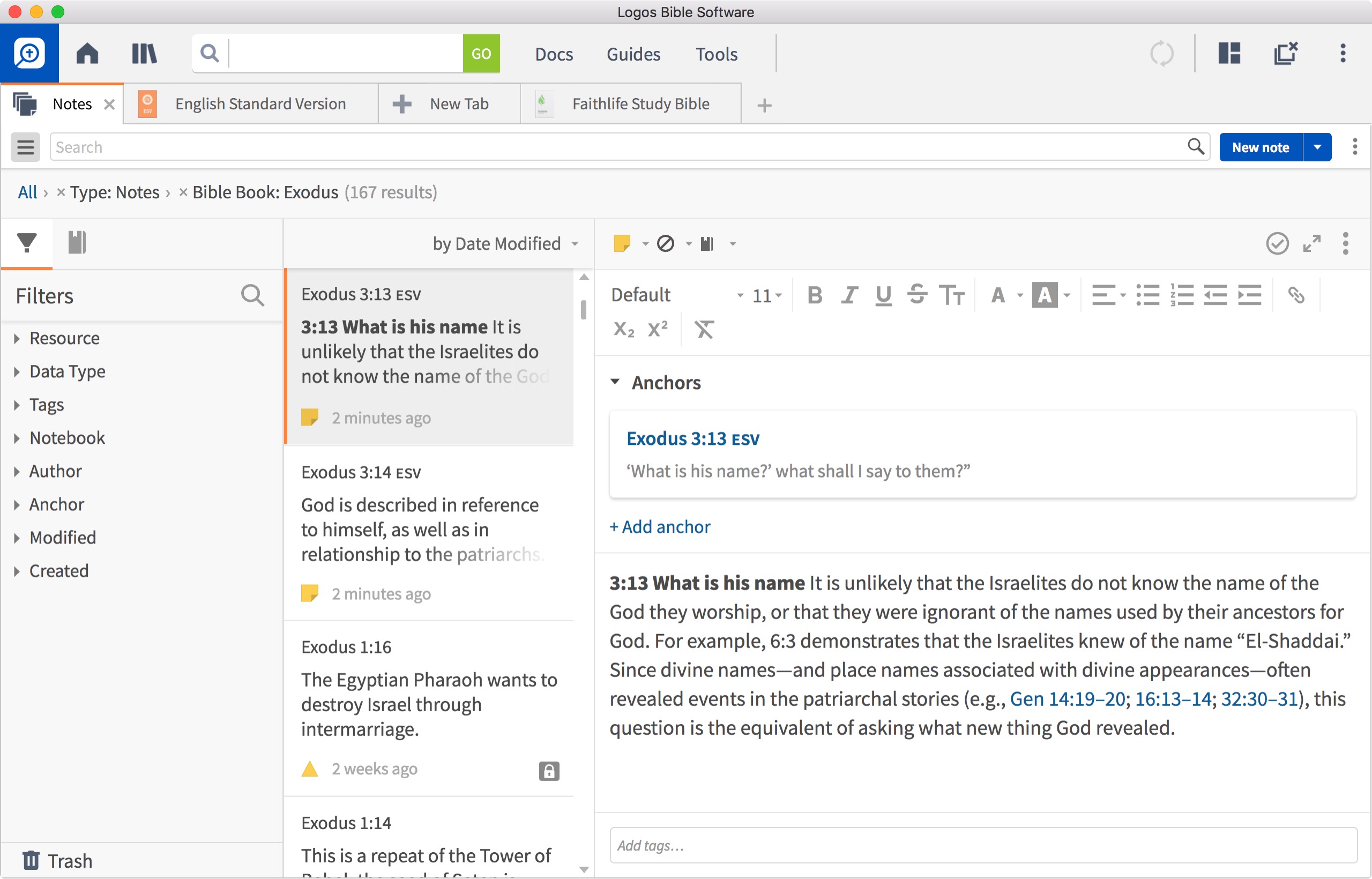Expand the note editor to full size
Viewport: 1372px width, 879px height.
pos(1311,244)
